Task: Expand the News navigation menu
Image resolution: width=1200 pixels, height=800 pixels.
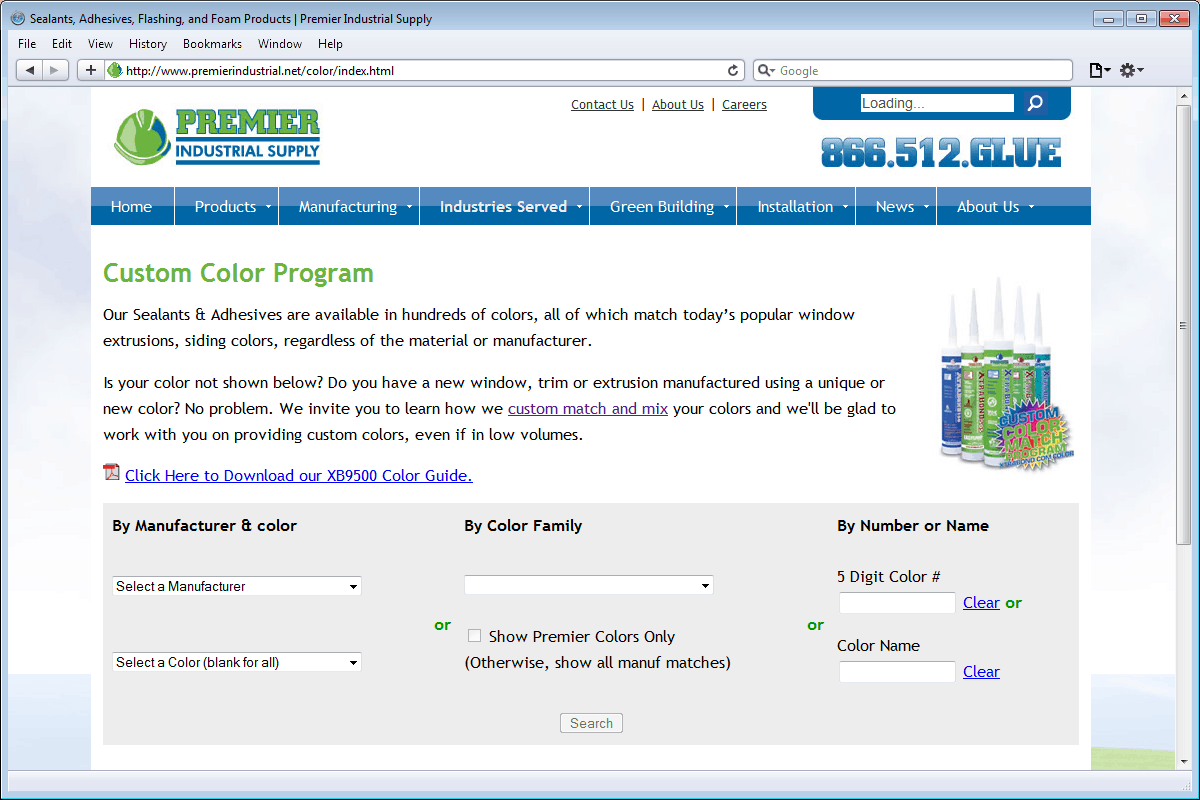Action: pos(896,206)
